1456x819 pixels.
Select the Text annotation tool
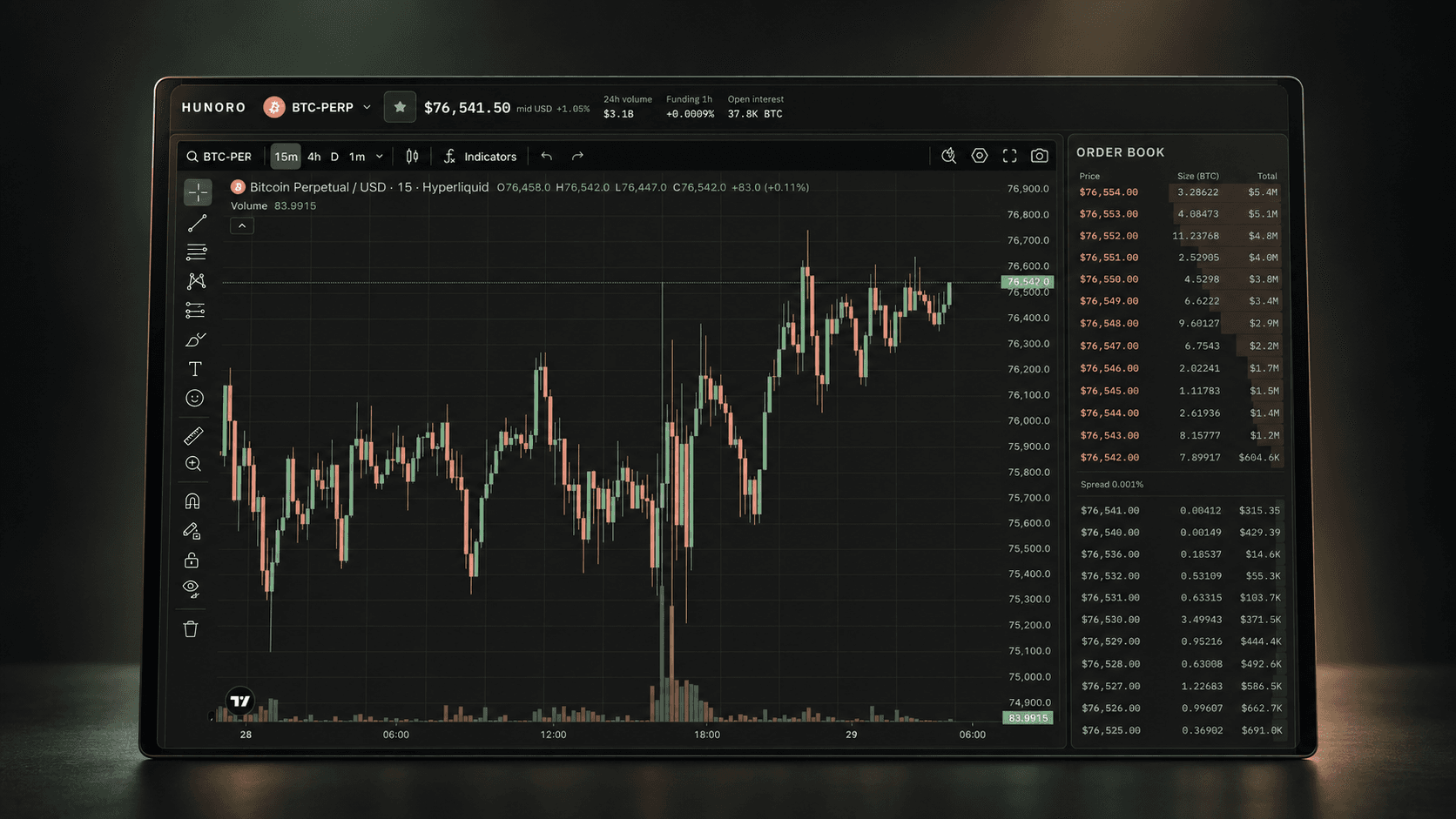point(195,369)
